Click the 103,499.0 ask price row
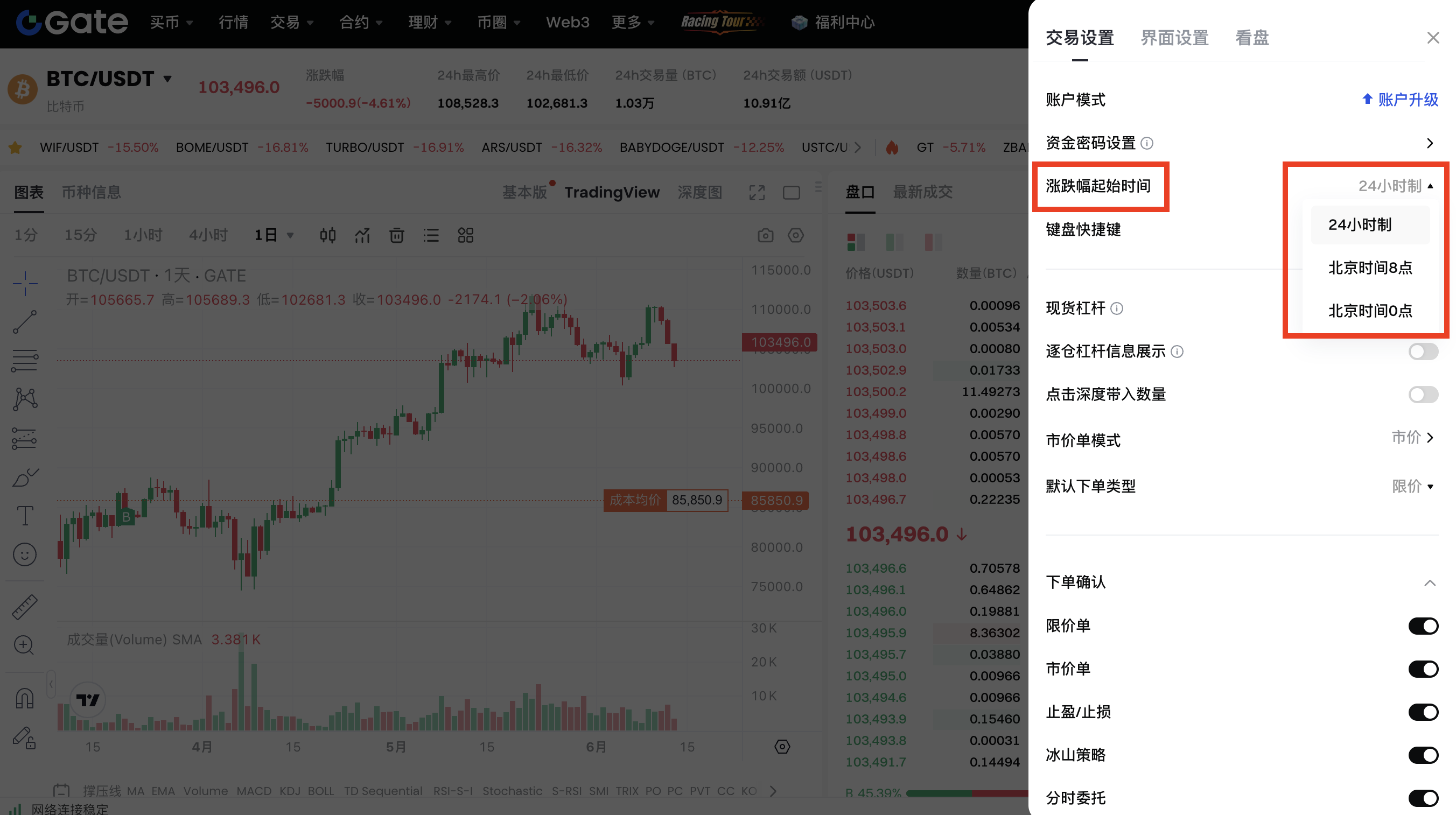The width and height of the screenshot is (1456, 815). coord(876,413)
